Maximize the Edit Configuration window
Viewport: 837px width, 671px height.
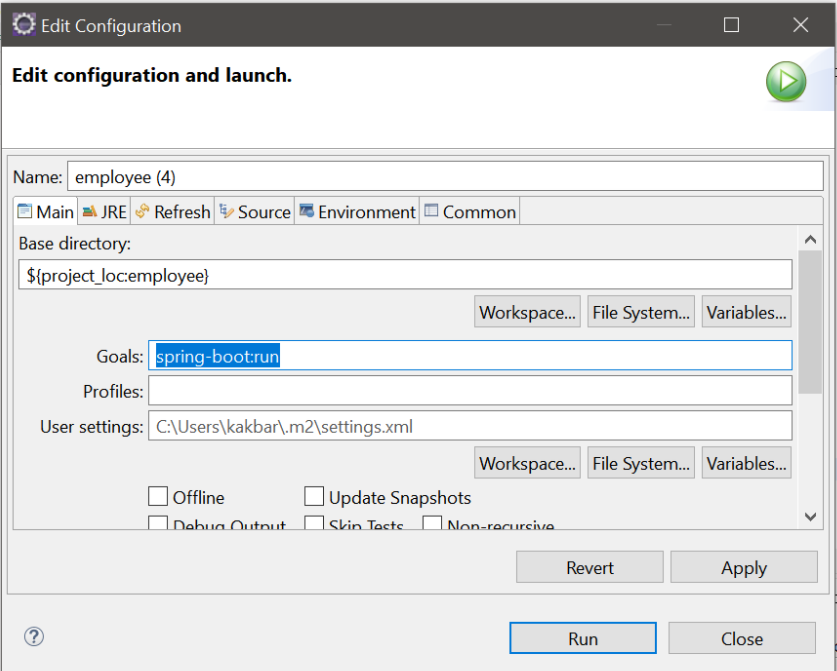pos(731,25)
